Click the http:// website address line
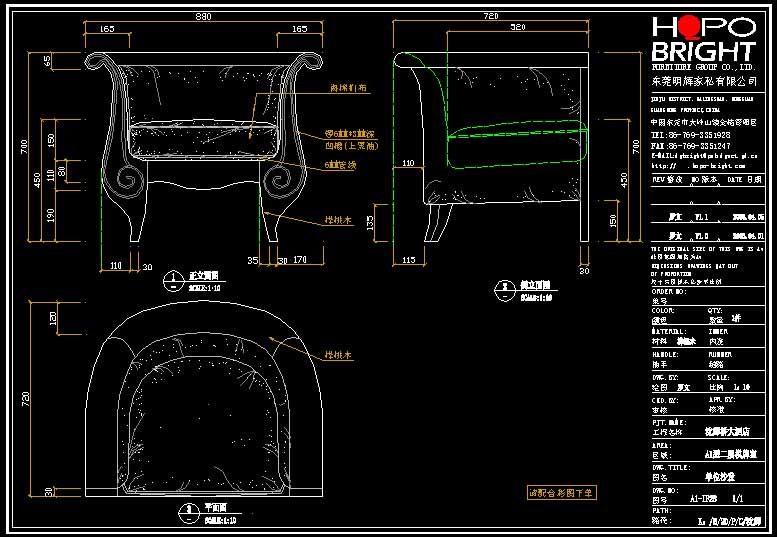The height and width of the screenshot is (537, 777). 699,166
